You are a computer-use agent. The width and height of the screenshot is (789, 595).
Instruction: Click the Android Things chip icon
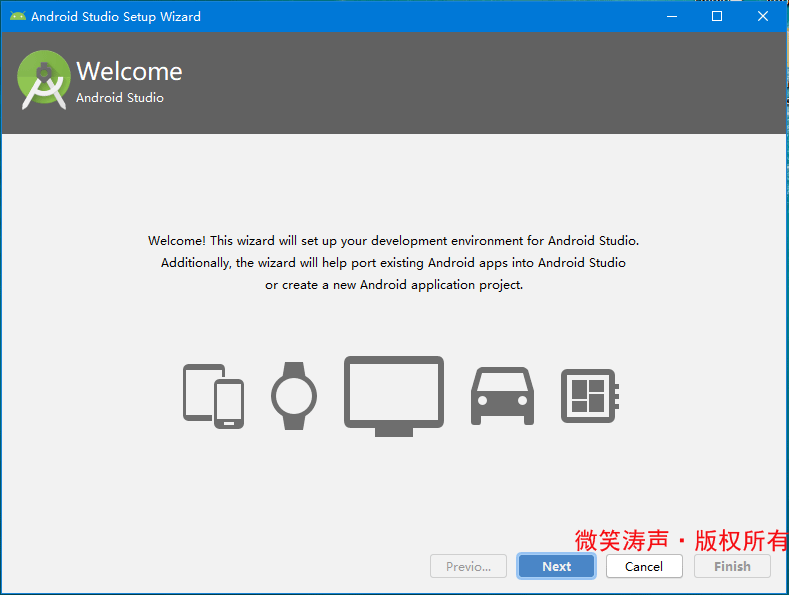tap(590, 396)
